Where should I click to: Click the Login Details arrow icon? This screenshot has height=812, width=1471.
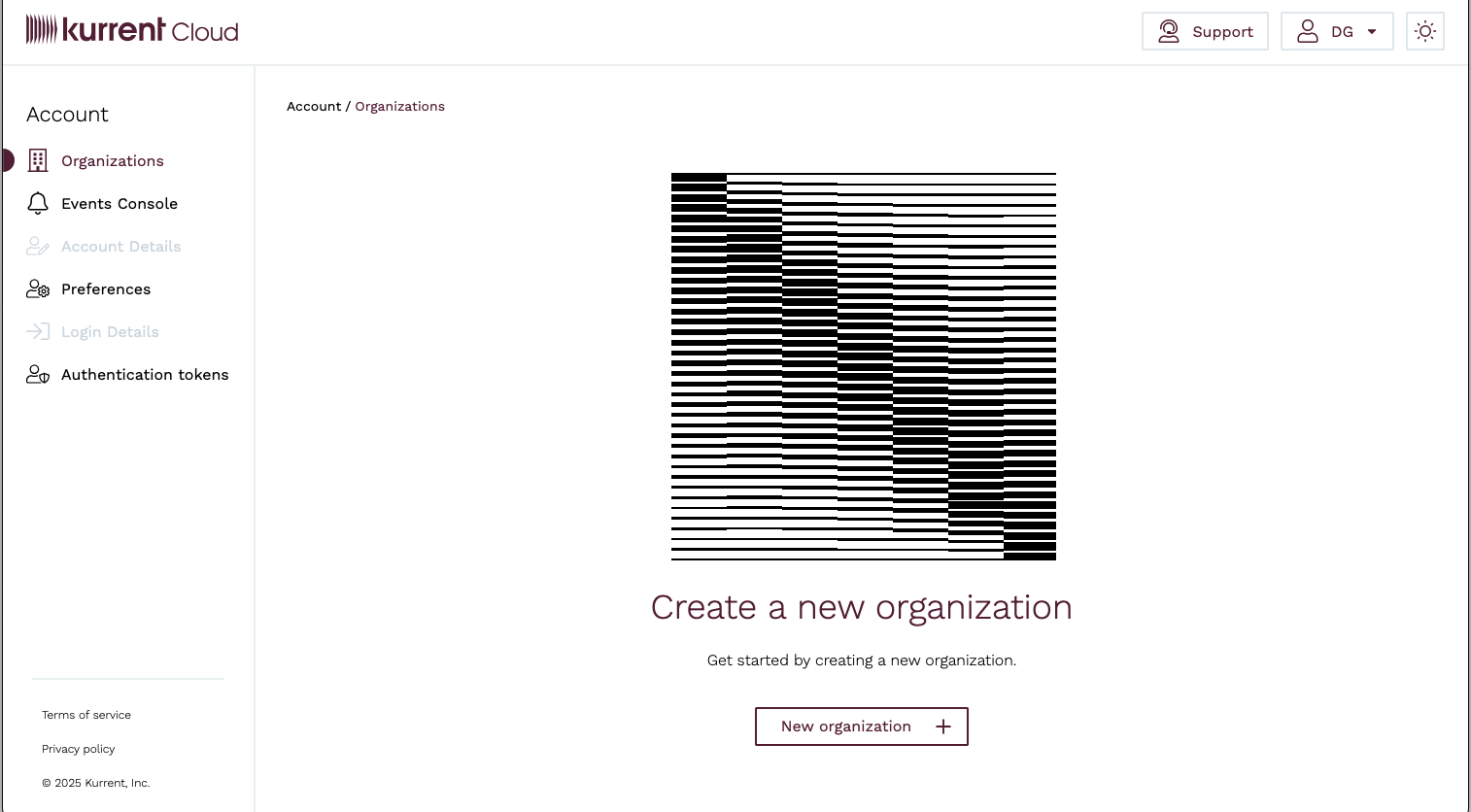pyautogui.click(x=37, y=331)
